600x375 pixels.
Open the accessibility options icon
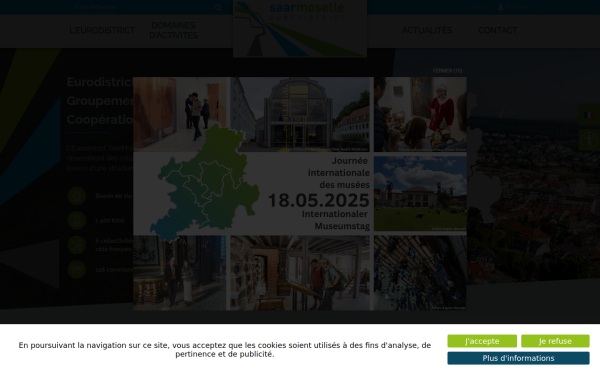(589, 140)
